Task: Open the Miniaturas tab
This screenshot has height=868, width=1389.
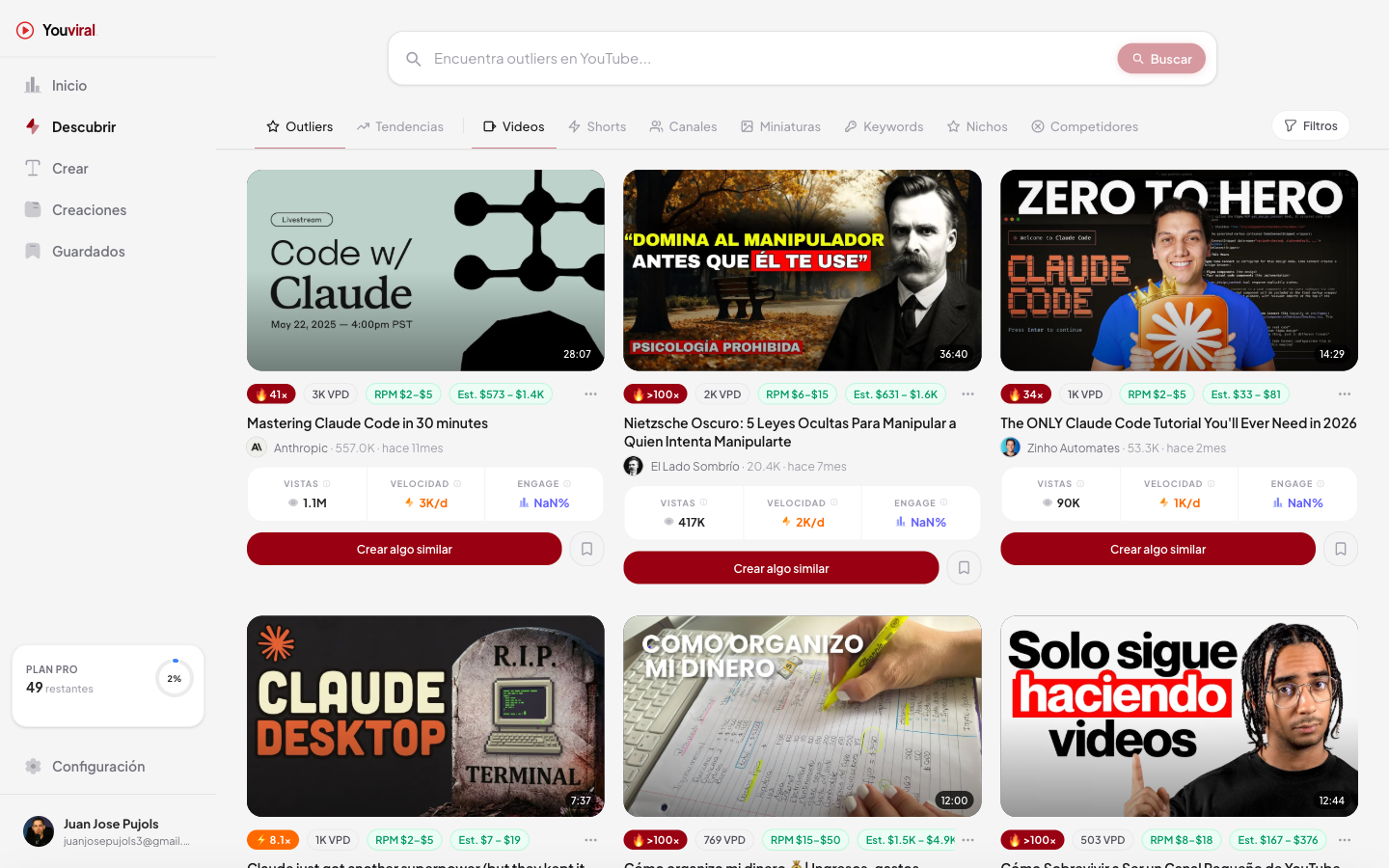Action: [780, 126]
